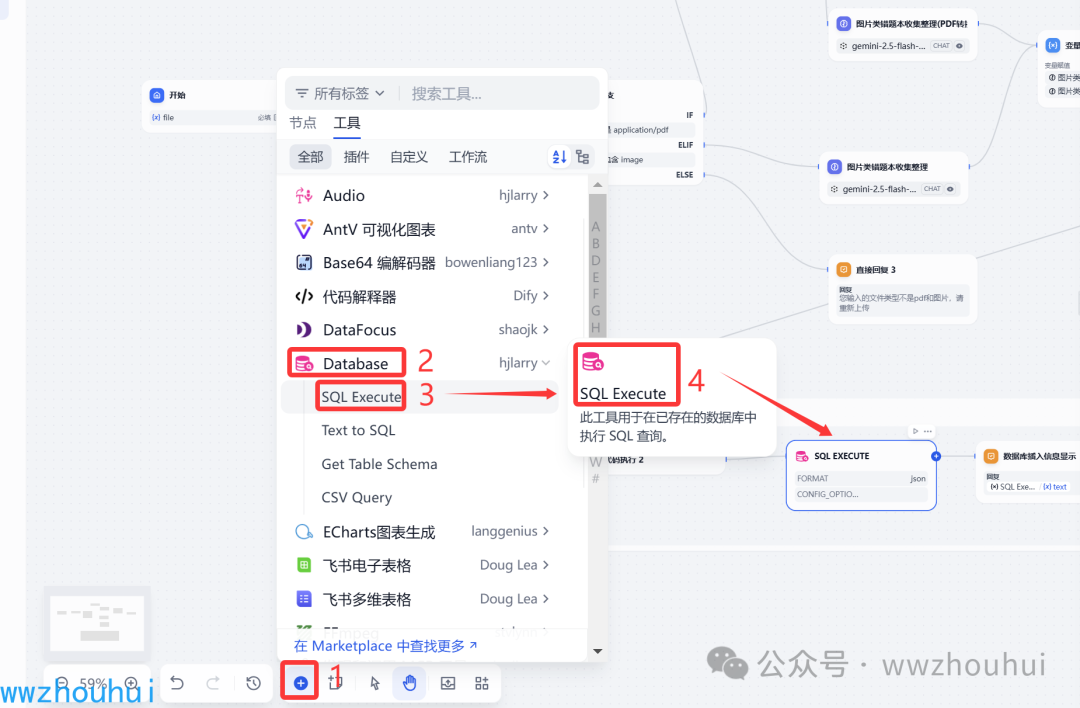Viewport: 1080px width, 708px height.
Task: Select the hand pan mode tool
Action: [x=410, y=683]
